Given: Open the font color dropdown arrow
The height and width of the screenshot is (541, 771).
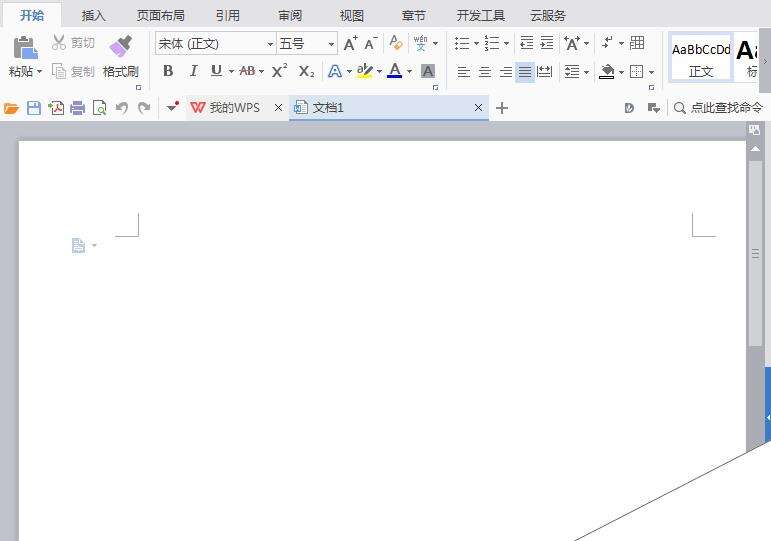Looking at the screenshot, I should click(x=409, y=72).
